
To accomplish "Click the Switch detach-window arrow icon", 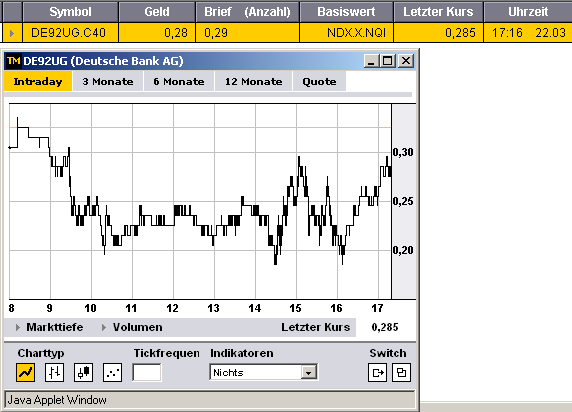I will [377, 373].
